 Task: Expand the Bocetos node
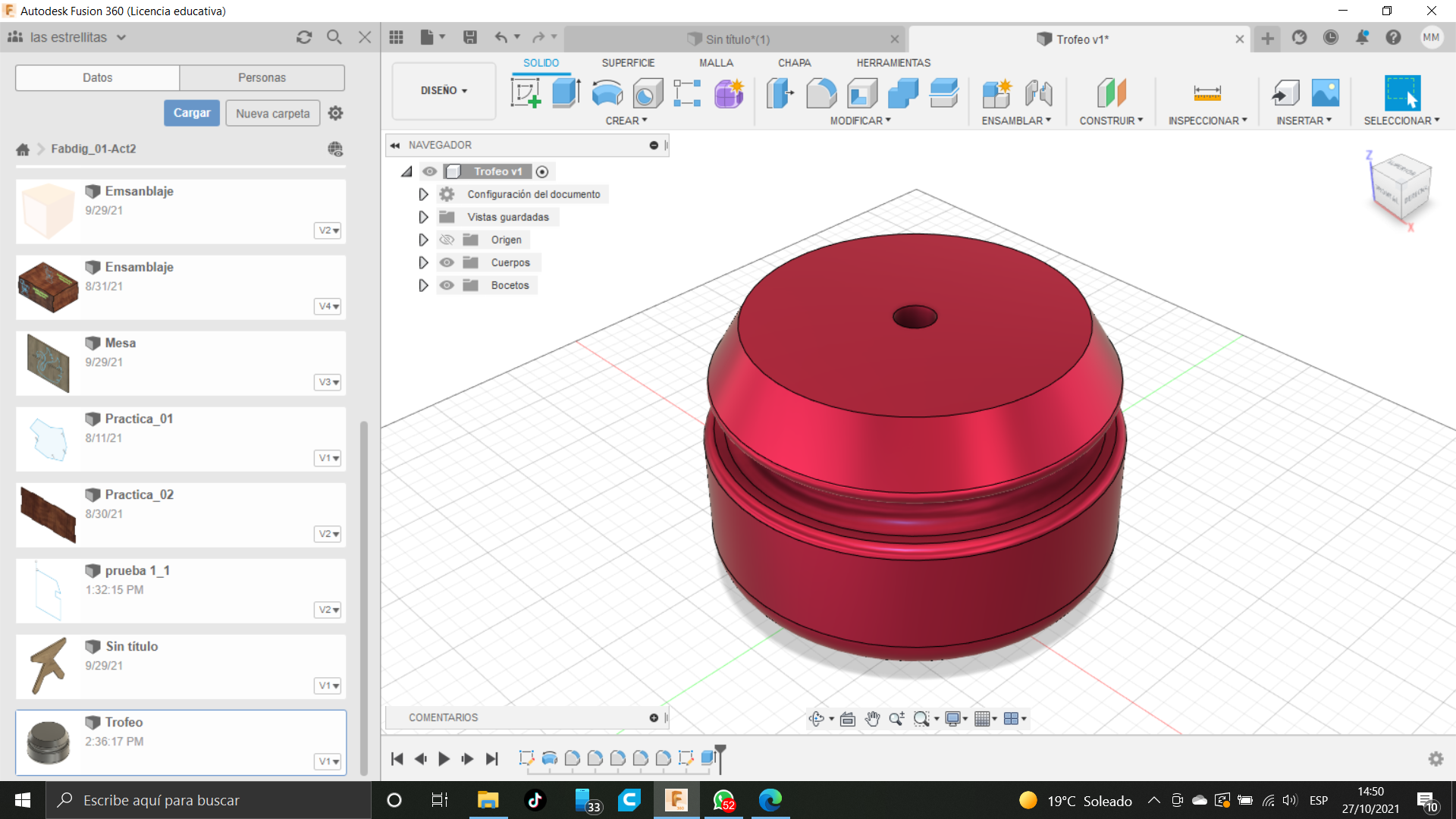click(x=423, y=285)
